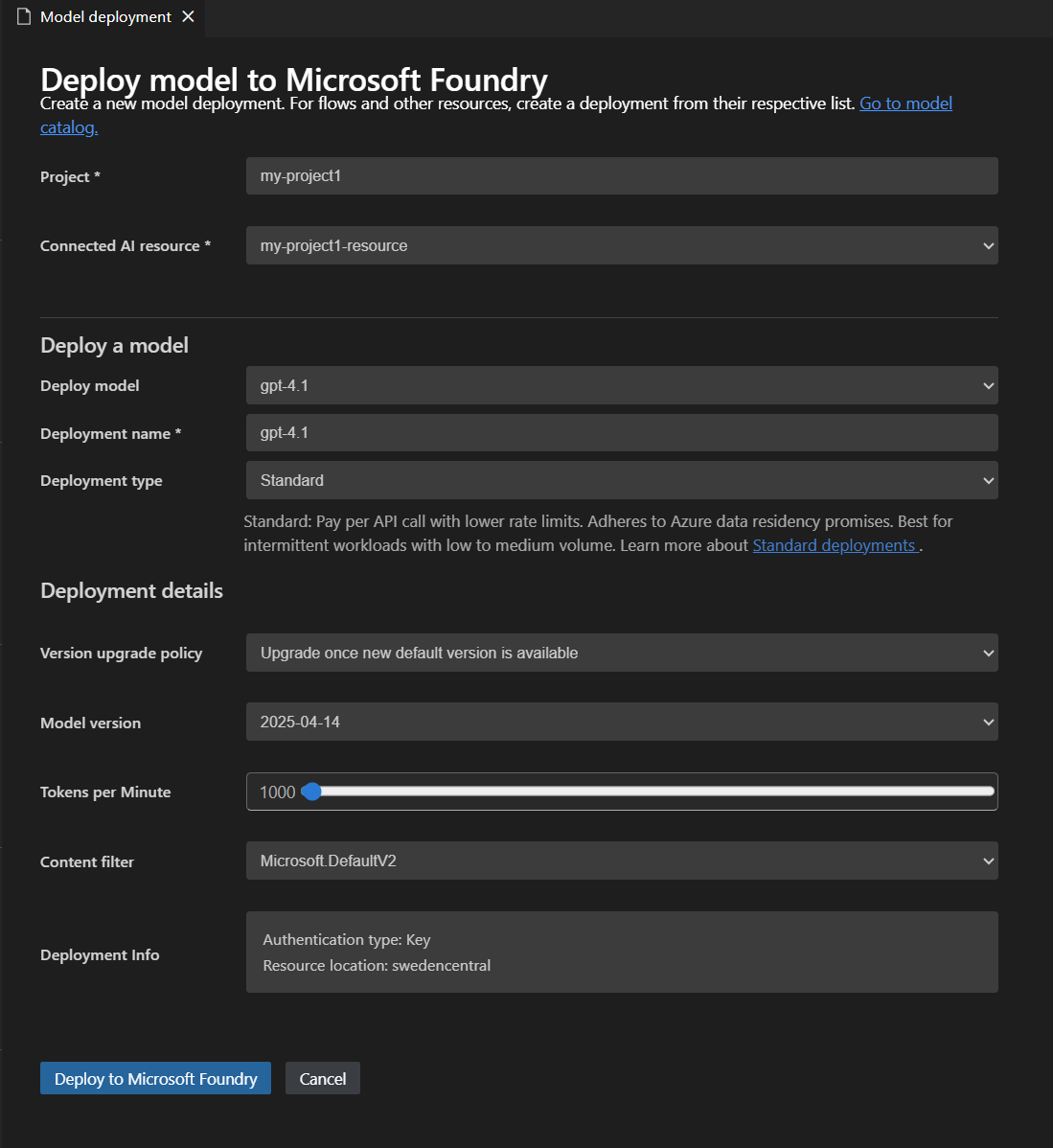The height and width of the screenshot is (1148, 1053).
Task: Click the chevron on the Content filter dropdown
Action: tap(988, 861)
